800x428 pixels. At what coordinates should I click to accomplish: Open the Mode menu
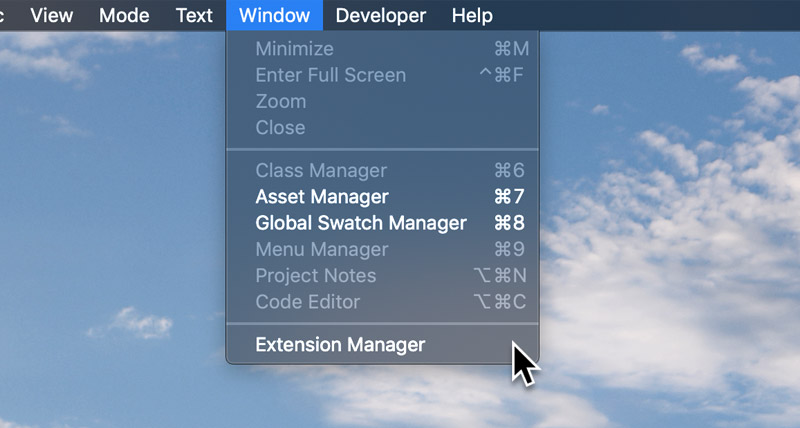point(124,15)
